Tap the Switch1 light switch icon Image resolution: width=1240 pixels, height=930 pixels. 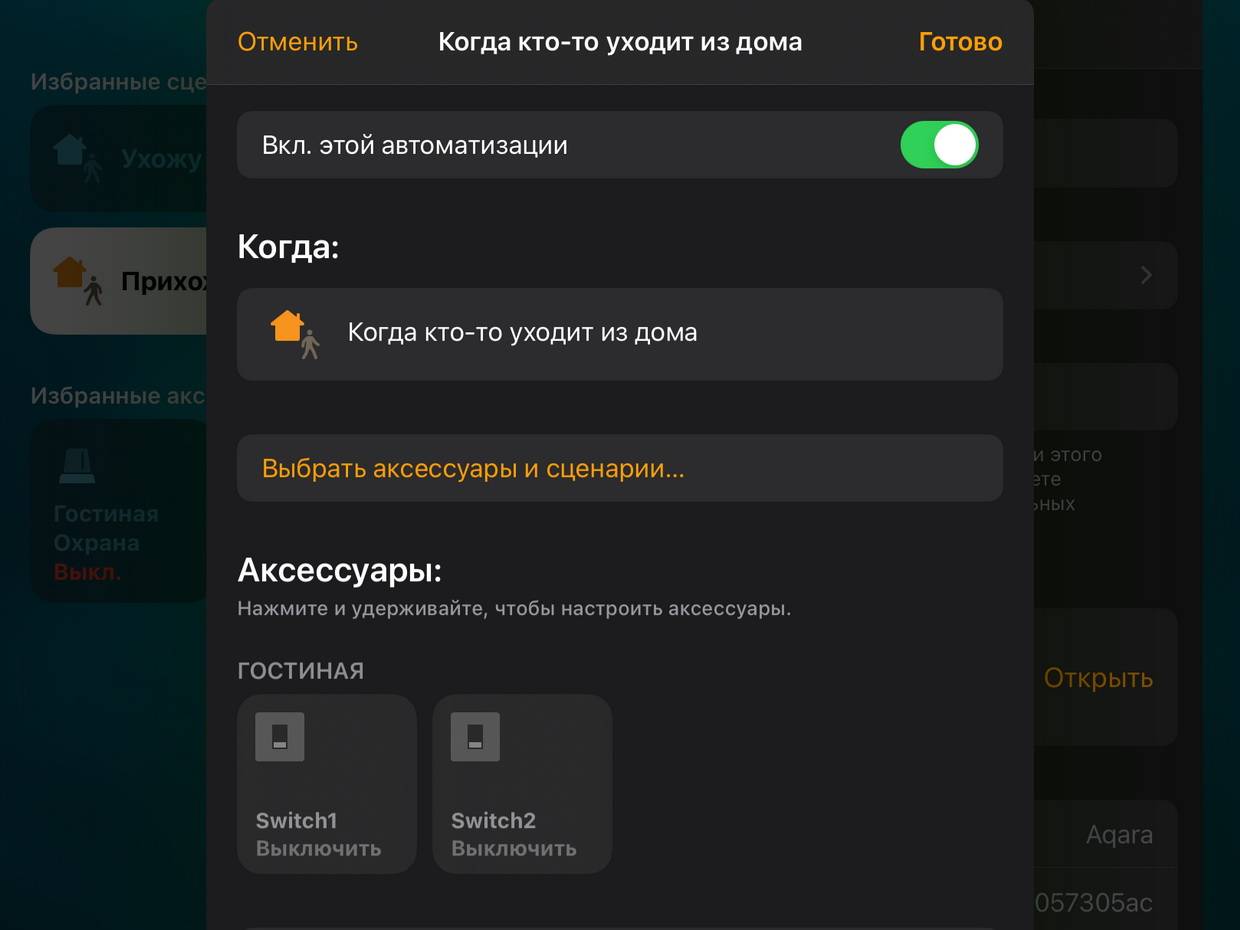tap(280, 737)
